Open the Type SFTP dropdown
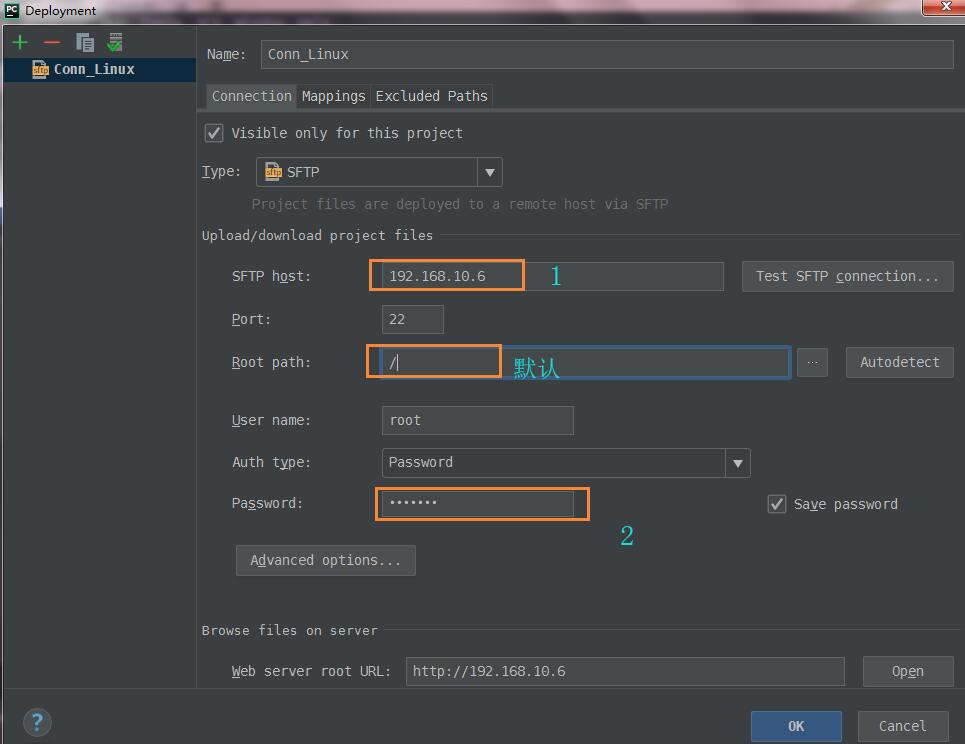 [x=489, y=172]
